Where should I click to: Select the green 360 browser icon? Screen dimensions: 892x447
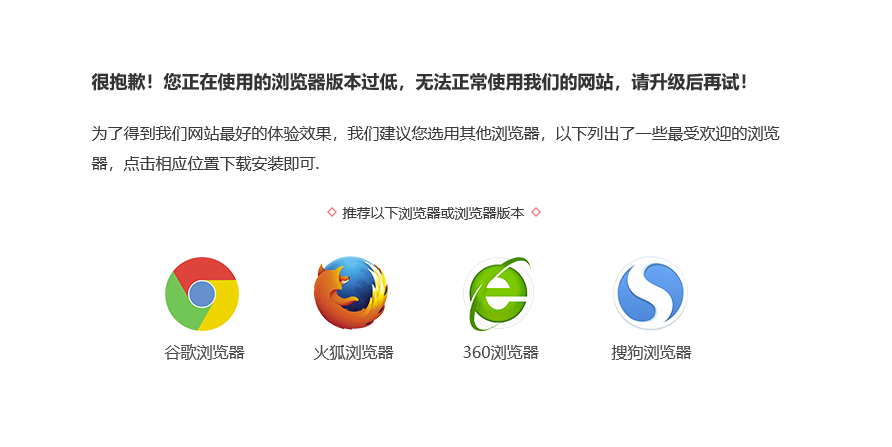[x=499, y=293]
